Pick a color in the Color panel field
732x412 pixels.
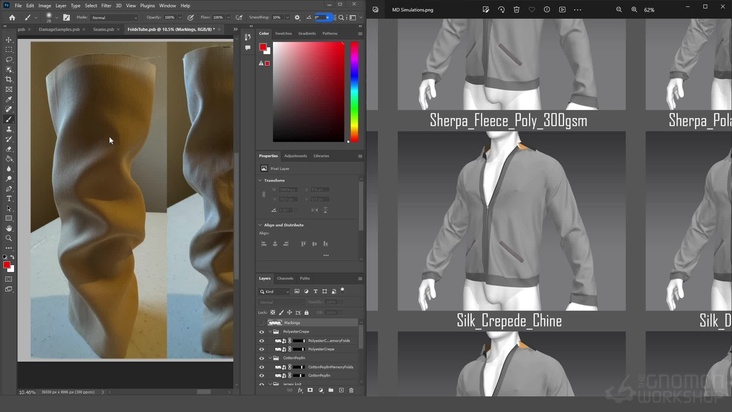click(309, 92)
